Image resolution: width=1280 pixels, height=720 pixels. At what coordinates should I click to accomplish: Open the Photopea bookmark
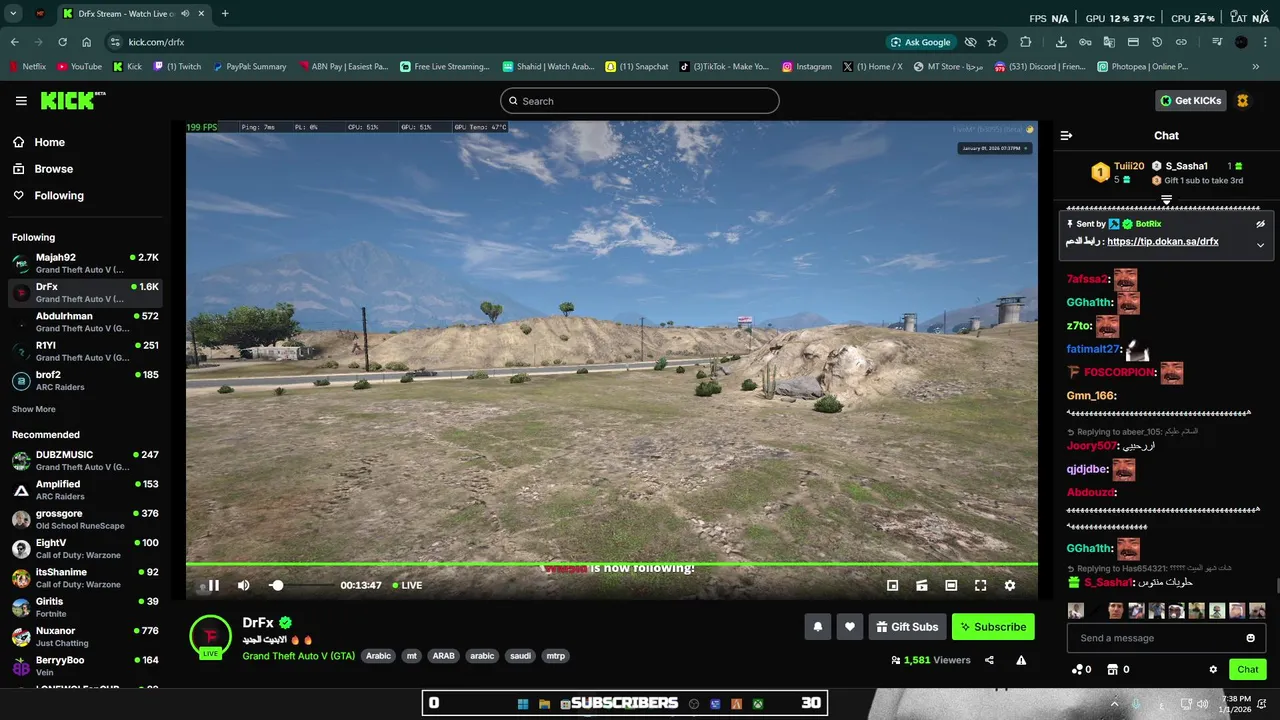tap(1143, 67)
